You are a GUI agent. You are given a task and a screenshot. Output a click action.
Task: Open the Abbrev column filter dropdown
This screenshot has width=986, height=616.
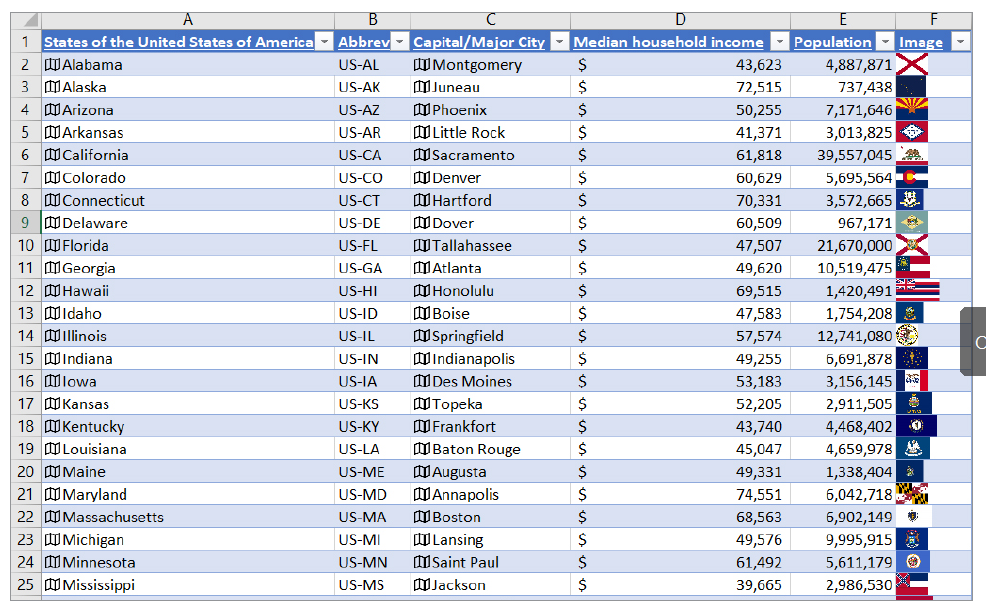point(399,42)
